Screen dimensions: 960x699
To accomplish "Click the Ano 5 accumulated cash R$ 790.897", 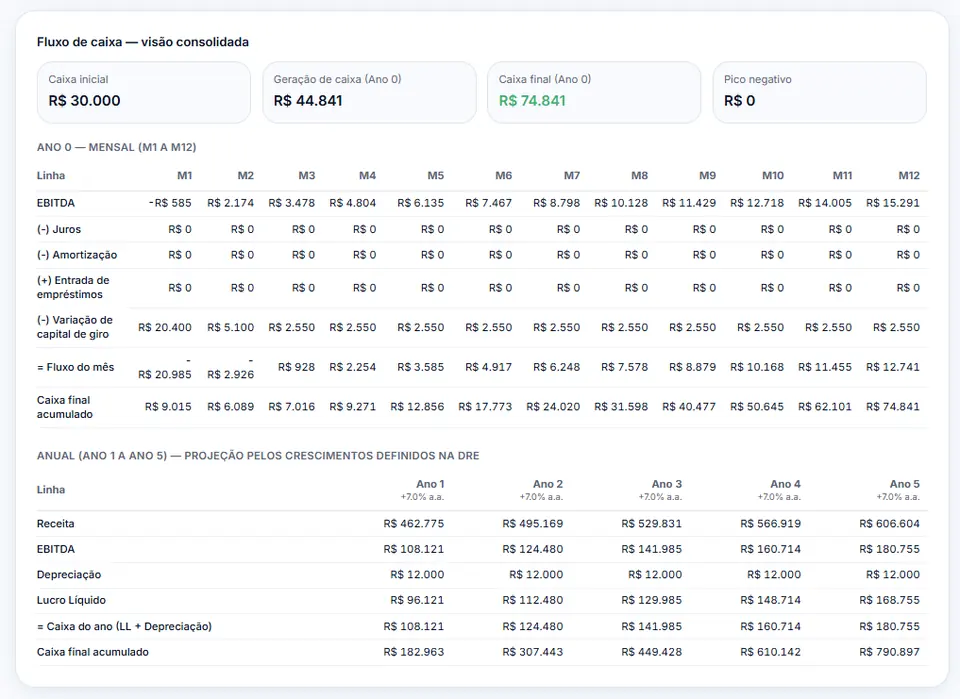I will (x=890, y=652).
